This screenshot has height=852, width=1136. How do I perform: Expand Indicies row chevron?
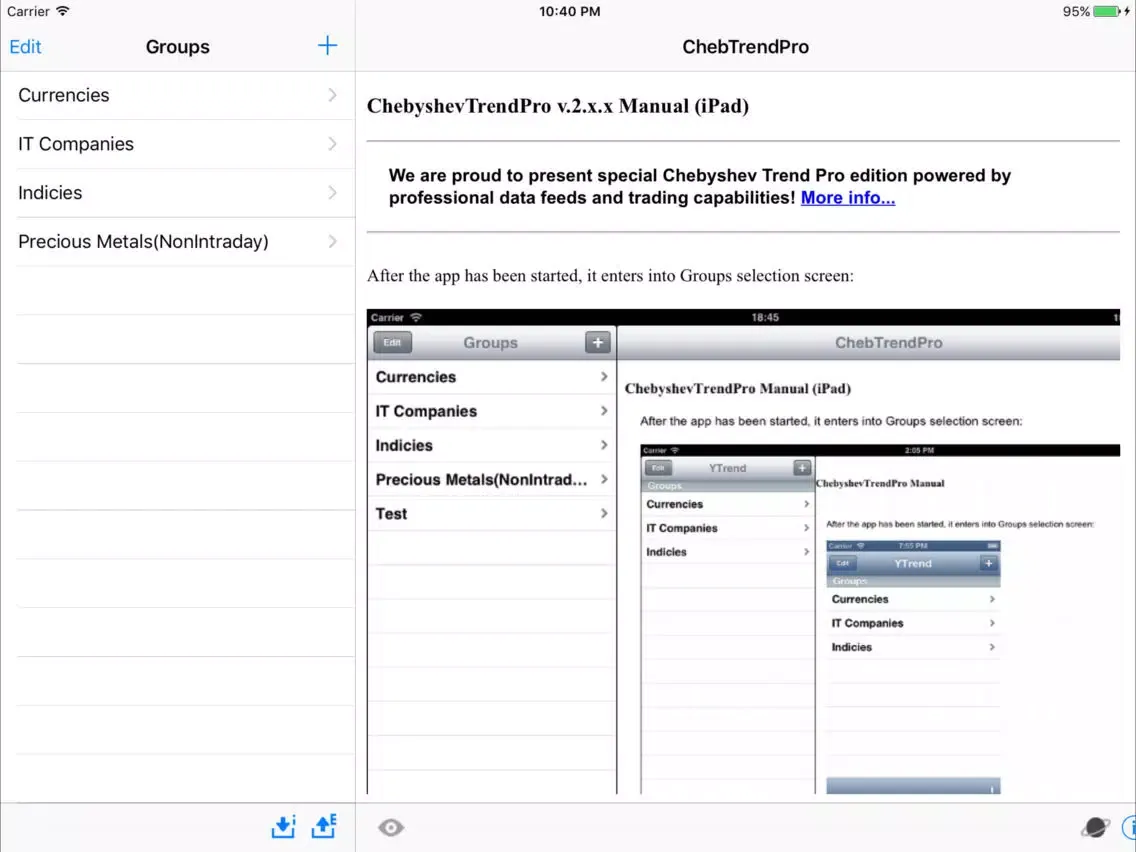pos(333,192)
